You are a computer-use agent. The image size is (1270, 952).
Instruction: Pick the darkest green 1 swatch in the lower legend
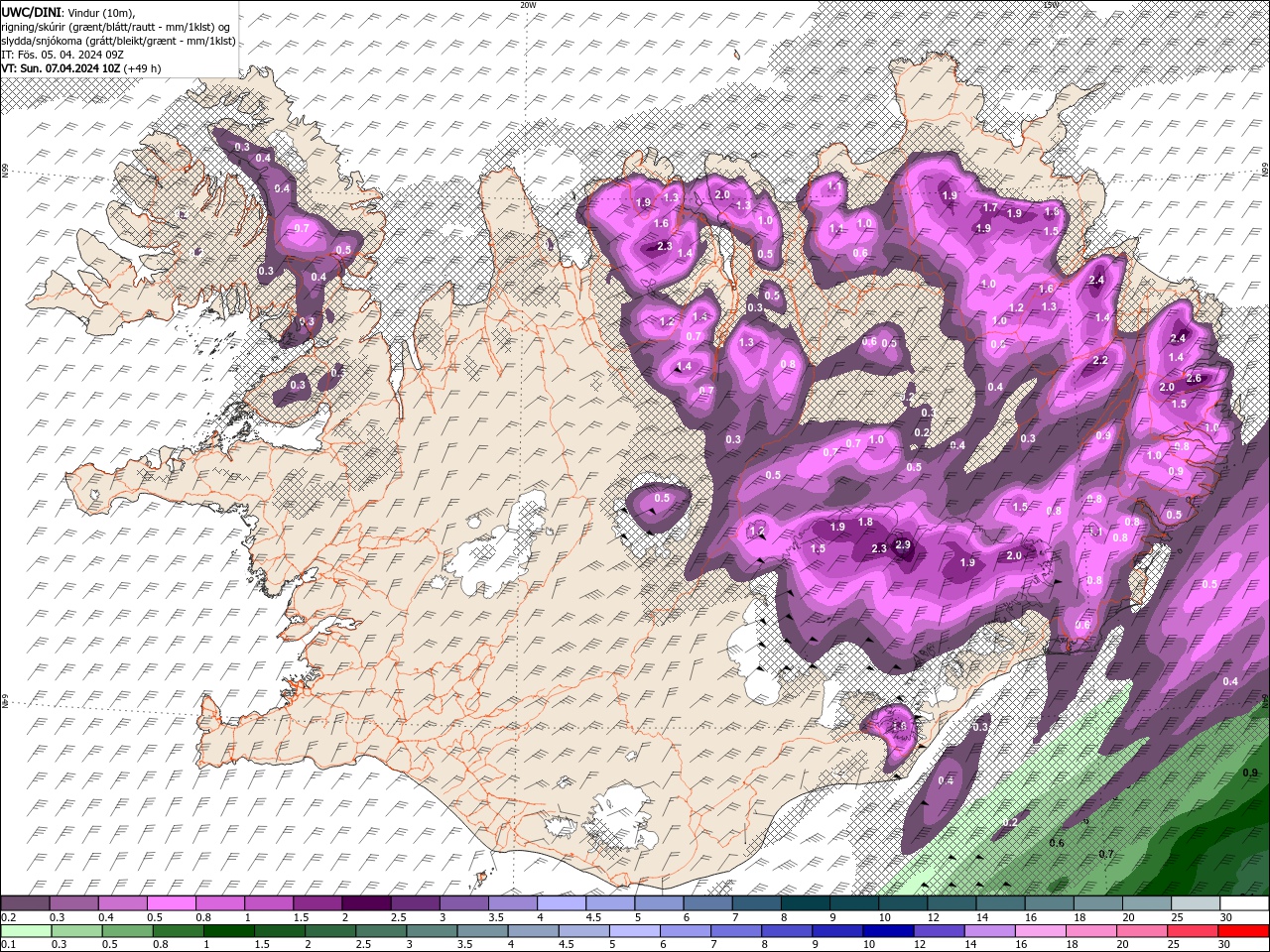[229, 931]
